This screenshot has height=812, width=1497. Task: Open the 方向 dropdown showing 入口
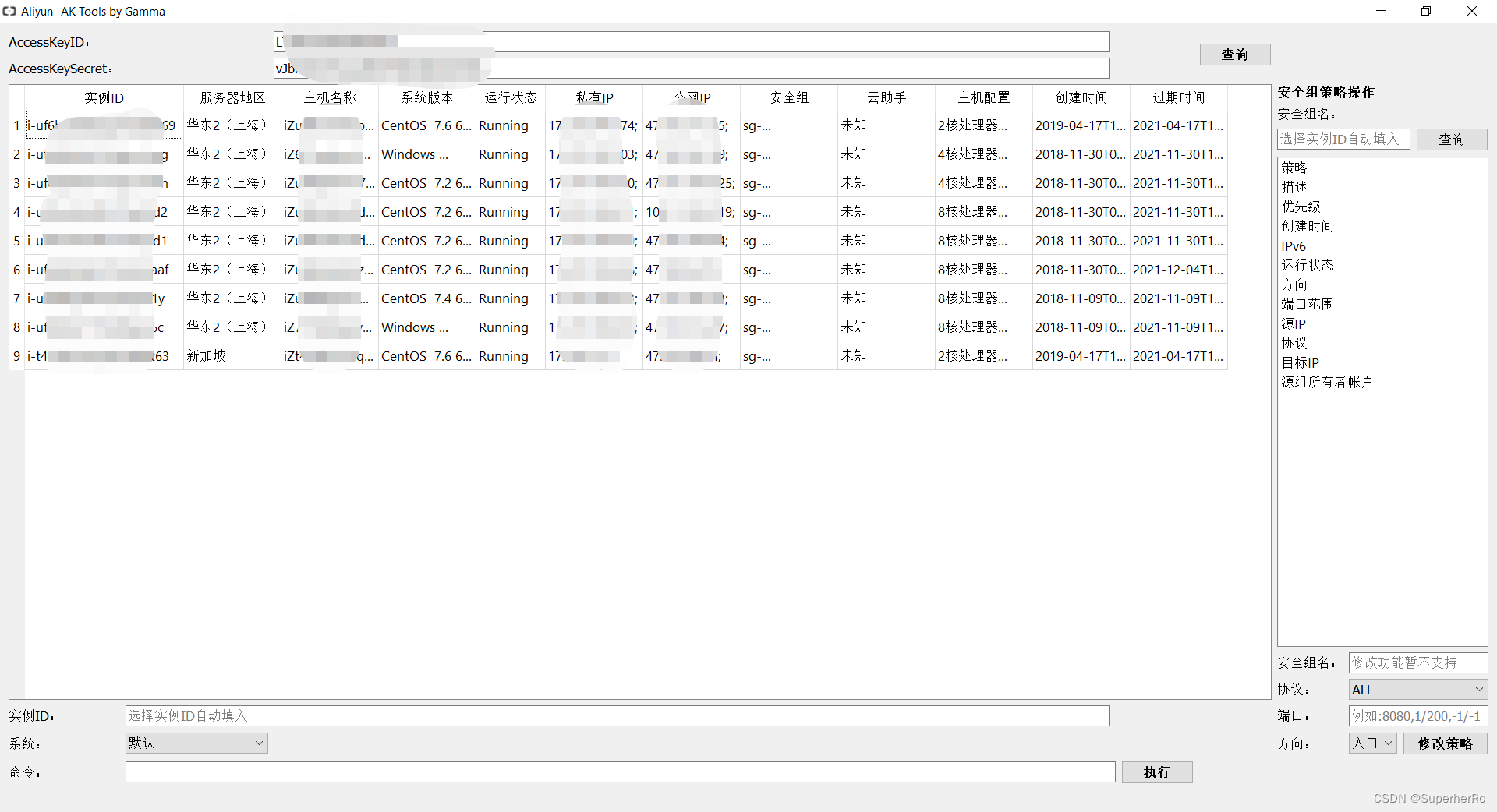[1372, 743]
